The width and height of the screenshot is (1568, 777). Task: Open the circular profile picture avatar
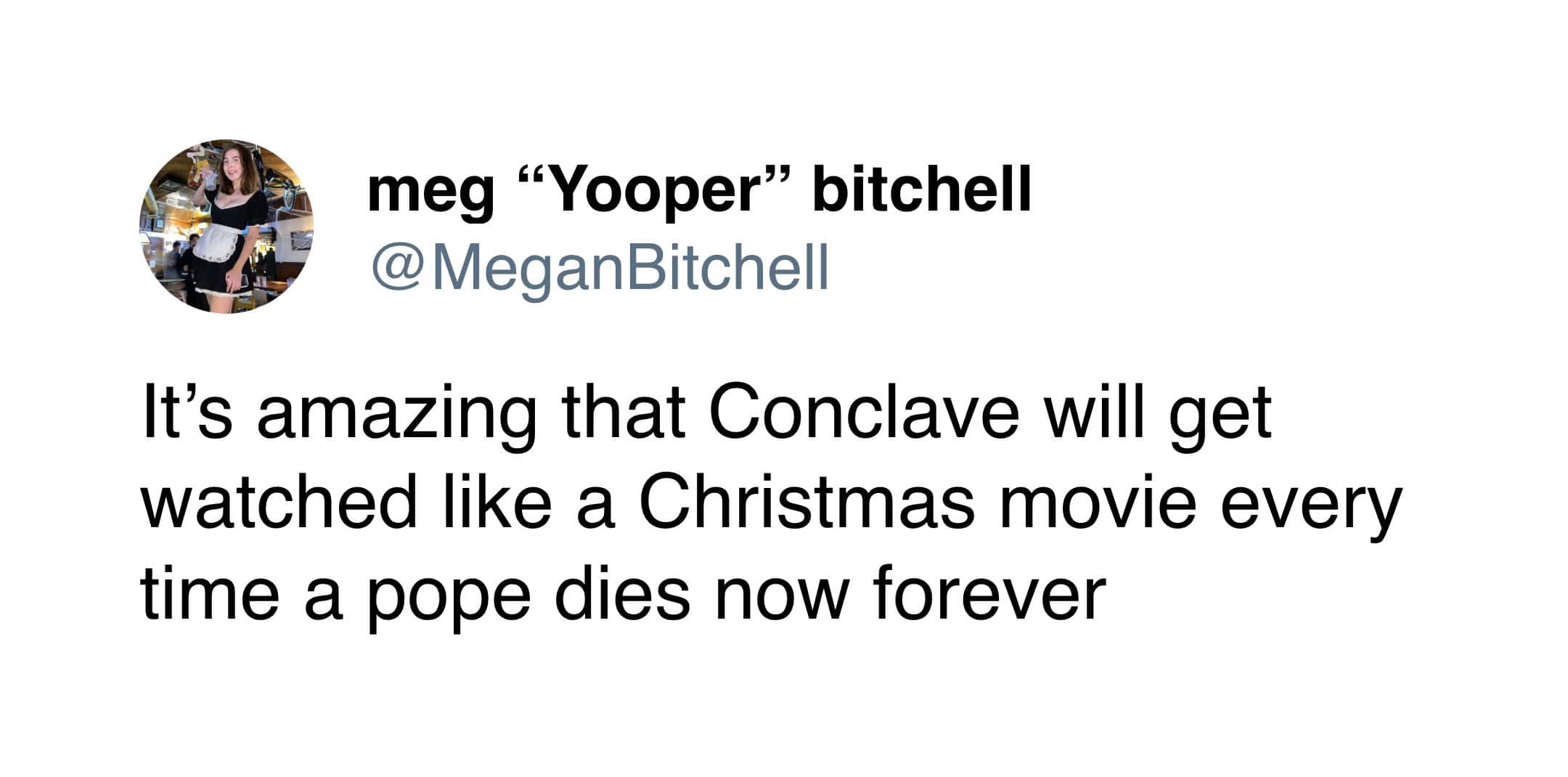point(226,227)
